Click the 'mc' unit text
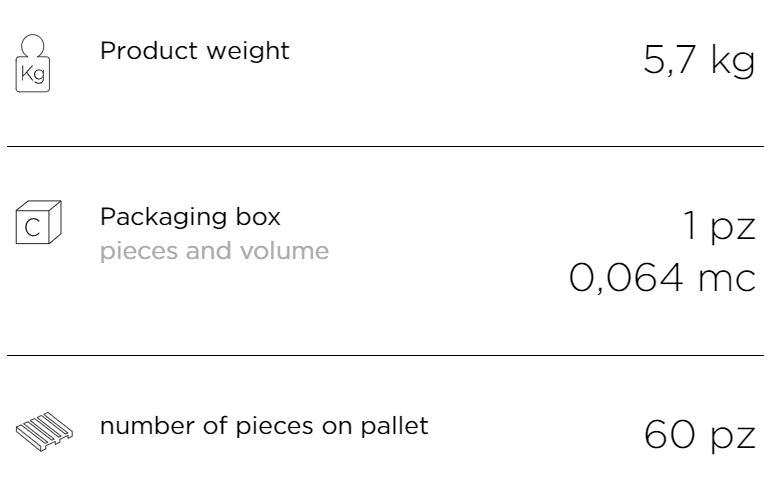 click(x=727, y=281)
